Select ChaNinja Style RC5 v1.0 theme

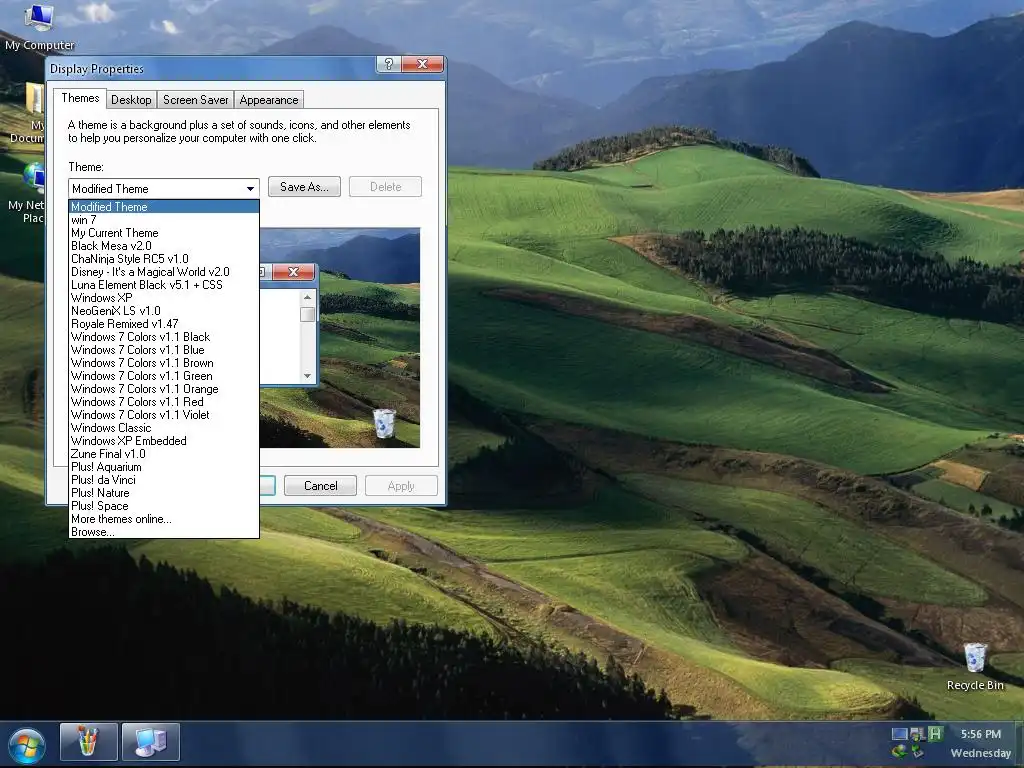point(164,259)
